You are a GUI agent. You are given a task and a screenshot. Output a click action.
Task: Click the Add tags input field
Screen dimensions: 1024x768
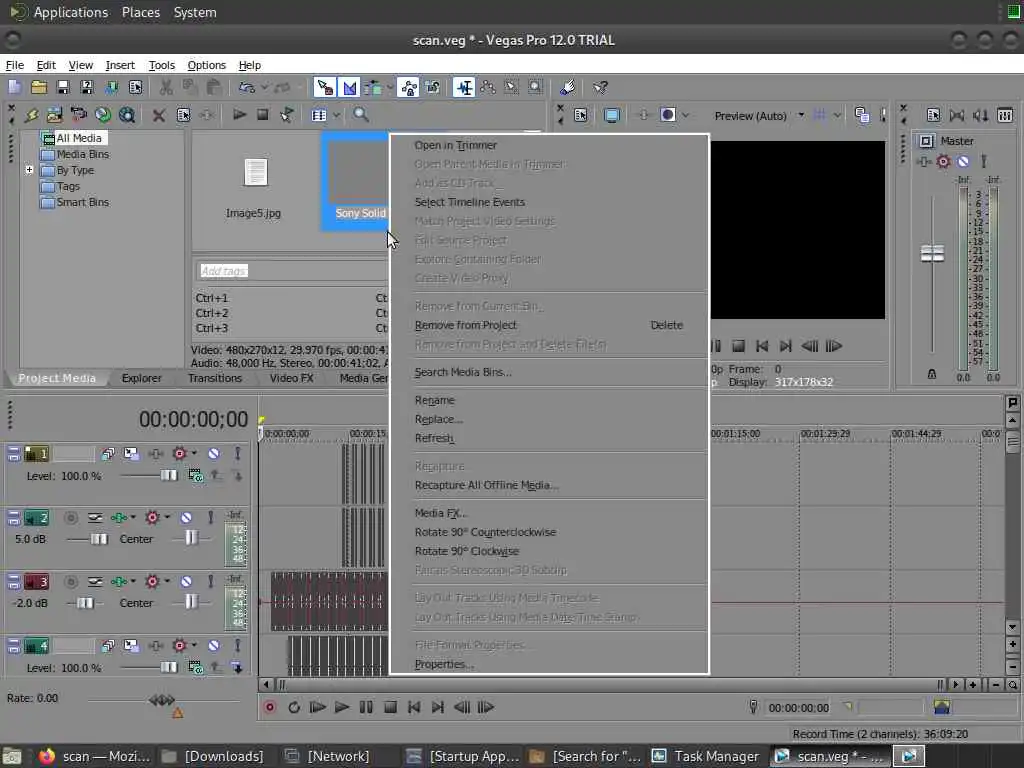click(291, 270)
